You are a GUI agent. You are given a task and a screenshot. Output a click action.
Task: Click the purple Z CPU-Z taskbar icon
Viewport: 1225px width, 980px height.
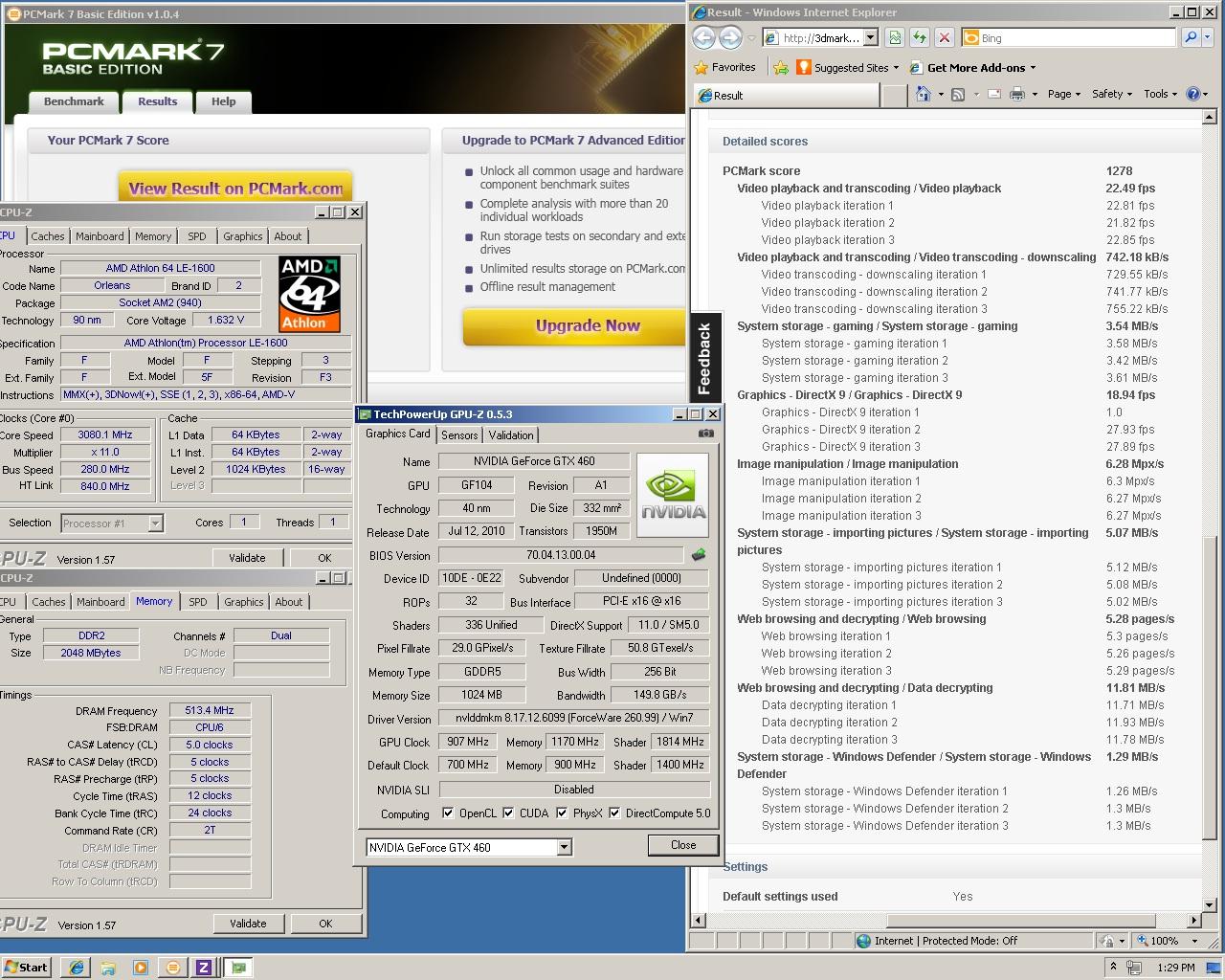[204, 968]
